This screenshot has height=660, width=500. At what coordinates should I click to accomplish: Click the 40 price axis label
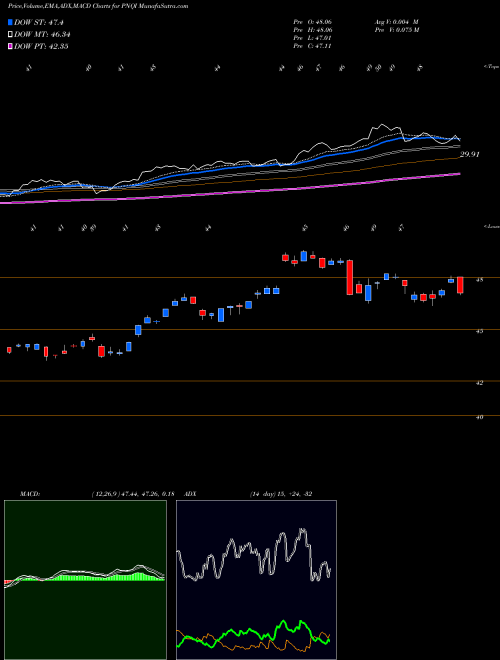coord(480,418)
